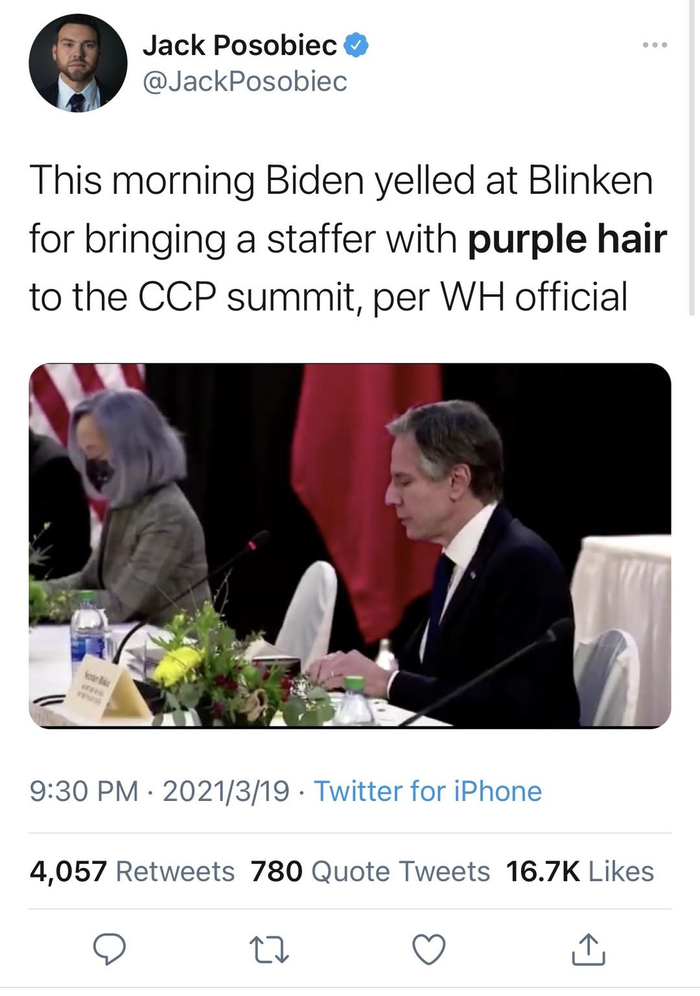The image size is (700, 996).
Task: Open the tweet's more options menu
Action: coord(654,45)
